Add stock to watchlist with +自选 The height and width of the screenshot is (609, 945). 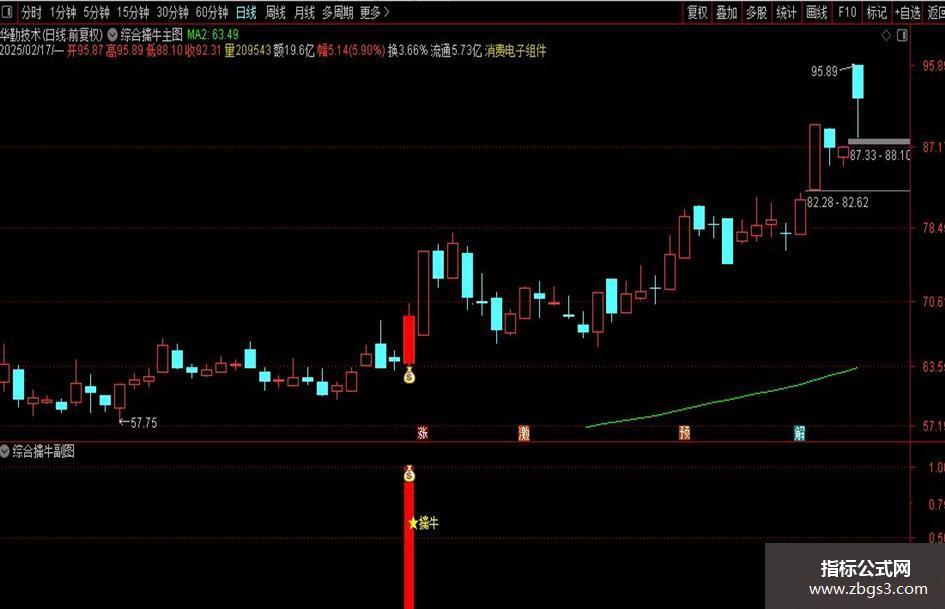click(x=908, y=12)
